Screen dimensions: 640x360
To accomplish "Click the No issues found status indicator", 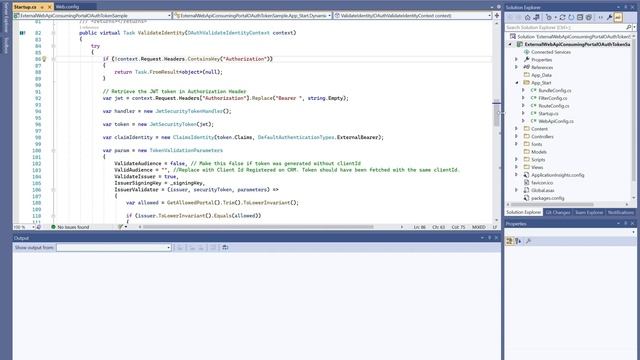I will (70, 227).
